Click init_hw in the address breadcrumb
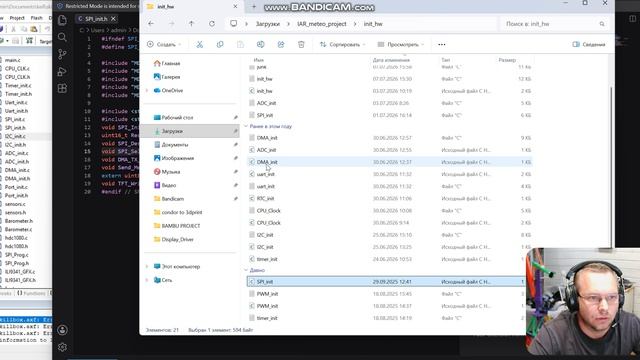640x360 pixels. (373, 24)
